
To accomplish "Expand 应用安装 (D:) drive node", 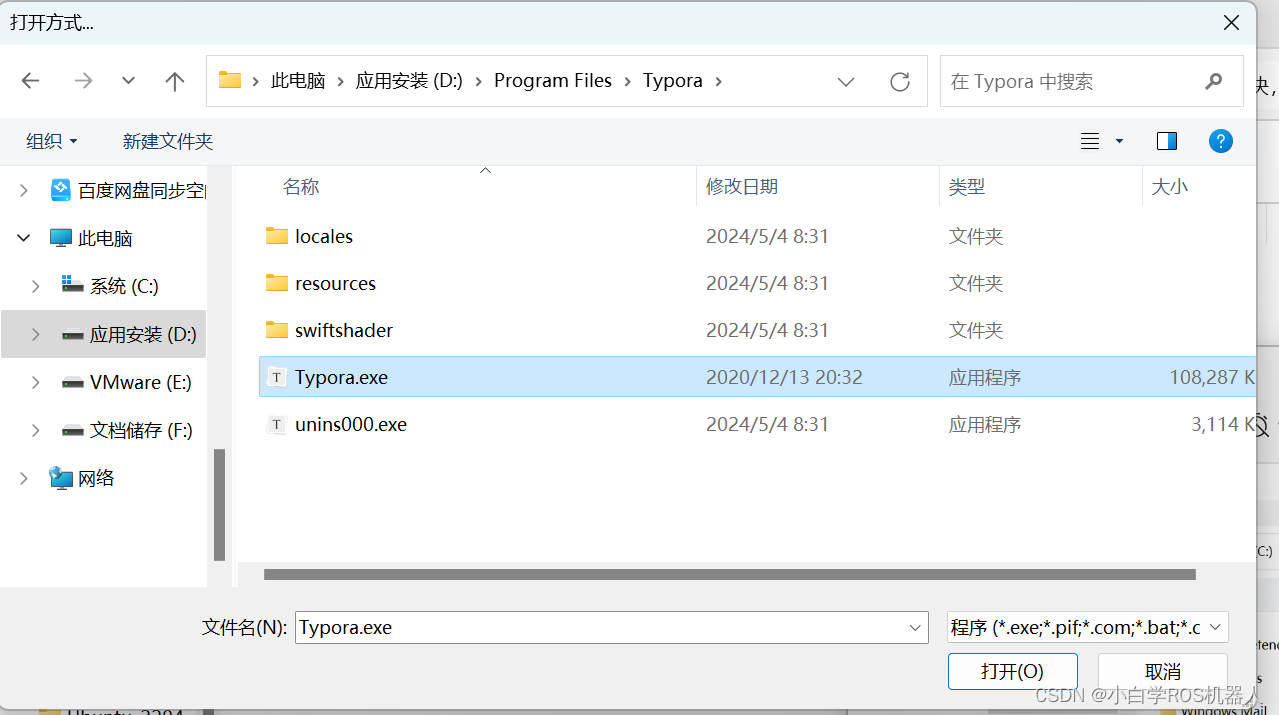I will pyautogui.click(x=36, y=334).
